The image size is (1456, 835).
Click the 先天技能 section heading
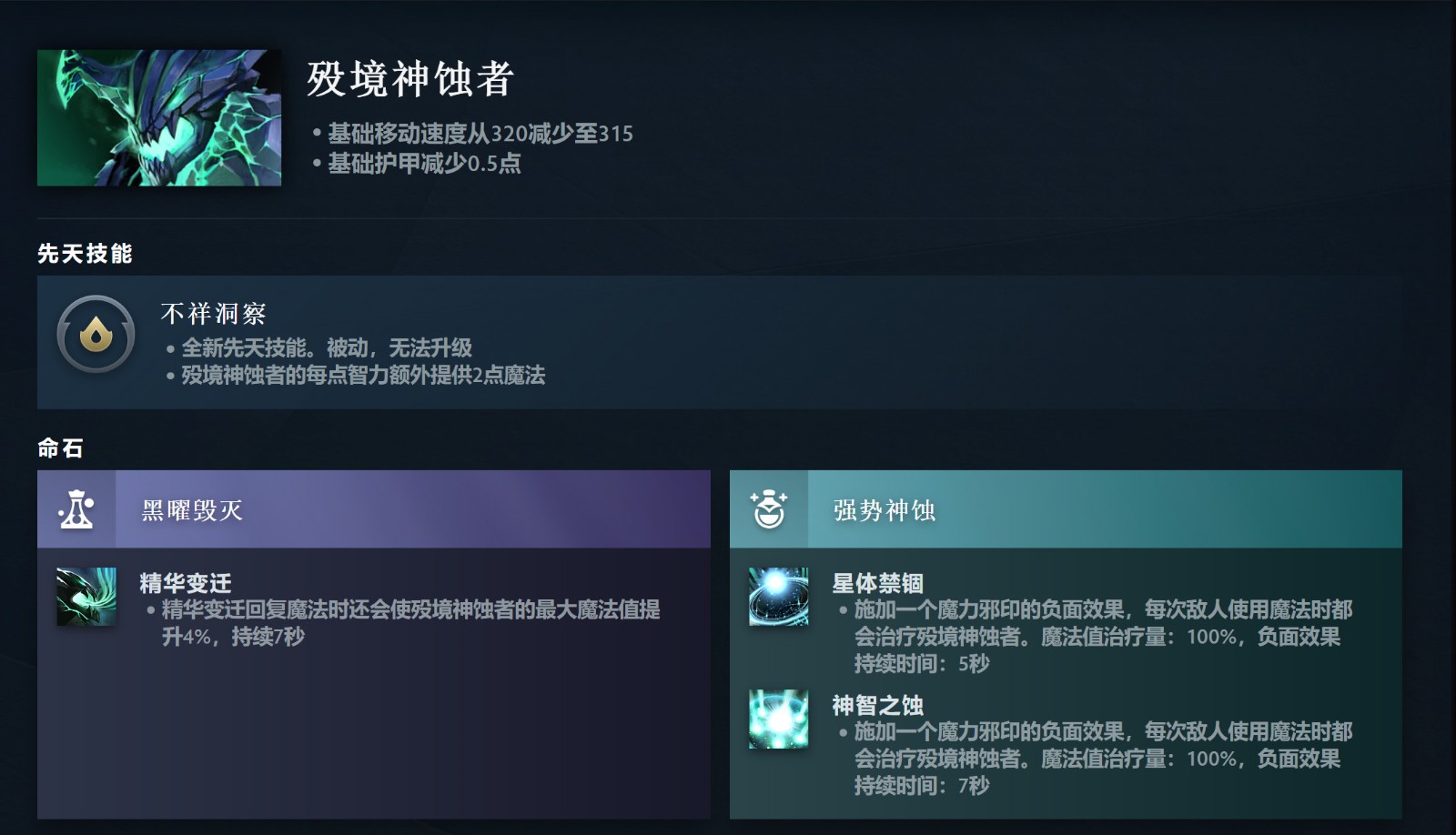point(85,254)
